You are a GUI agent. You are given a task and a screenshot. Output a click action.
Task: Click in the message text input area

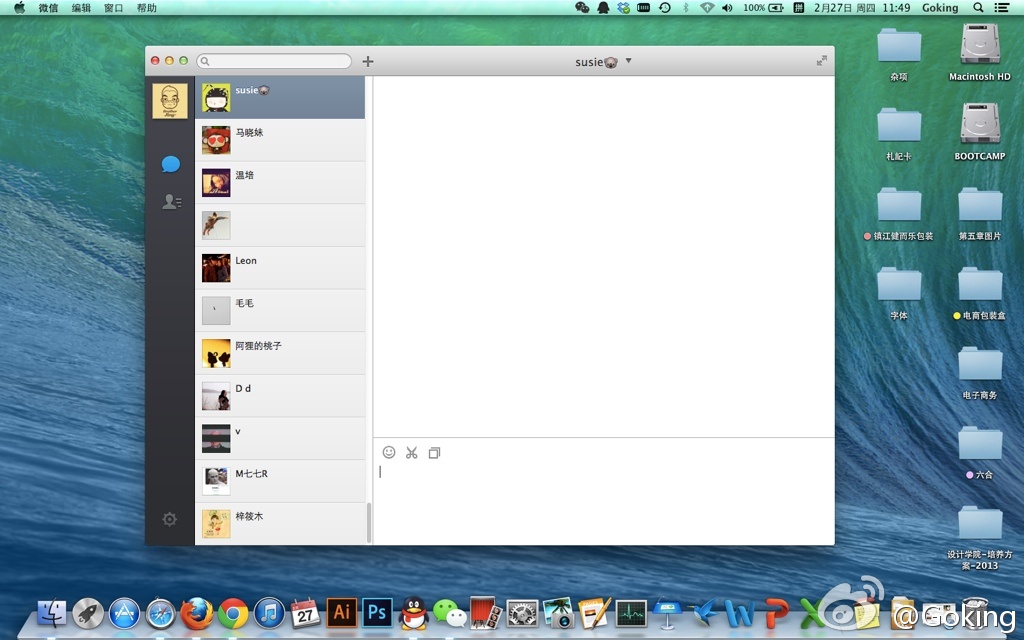[603, 503]
